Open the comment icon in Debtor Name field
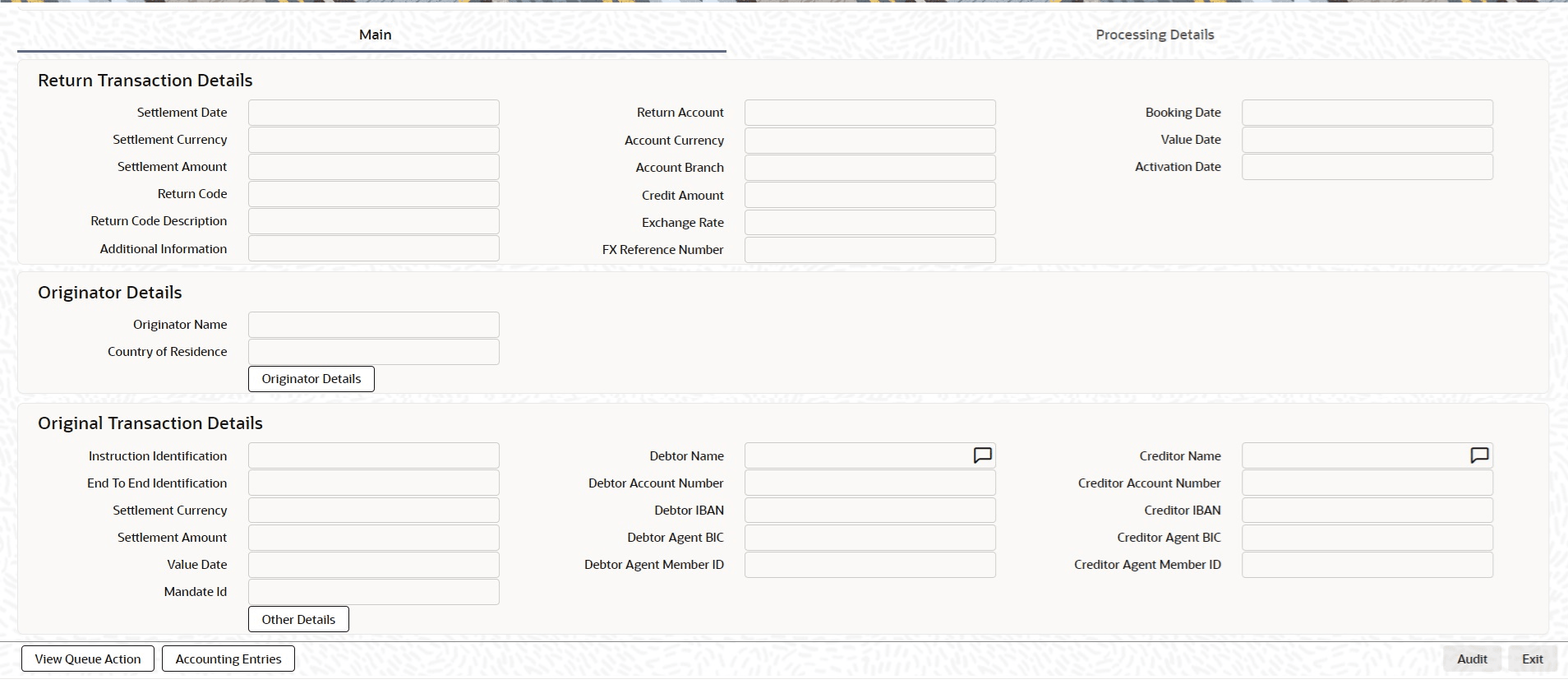Image resolution: width=1568 pixels, height=684 pixels. (982, 455)
